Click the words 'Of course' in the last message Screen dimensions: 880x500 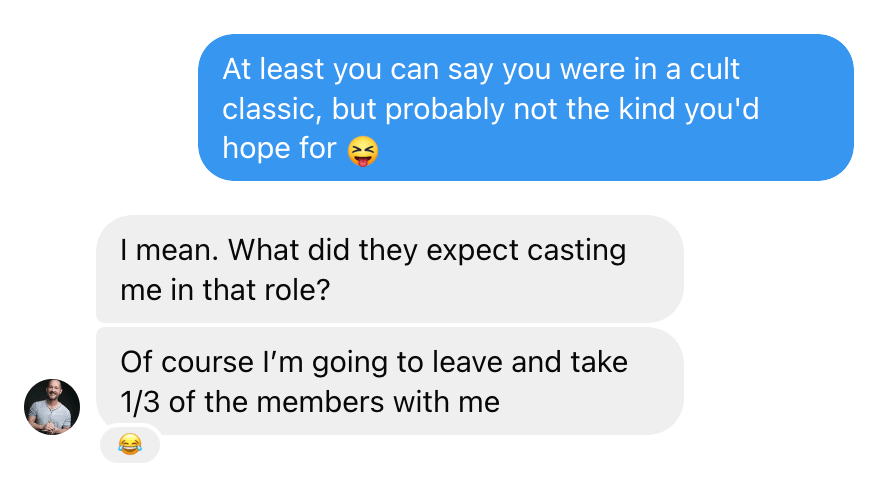188,361
